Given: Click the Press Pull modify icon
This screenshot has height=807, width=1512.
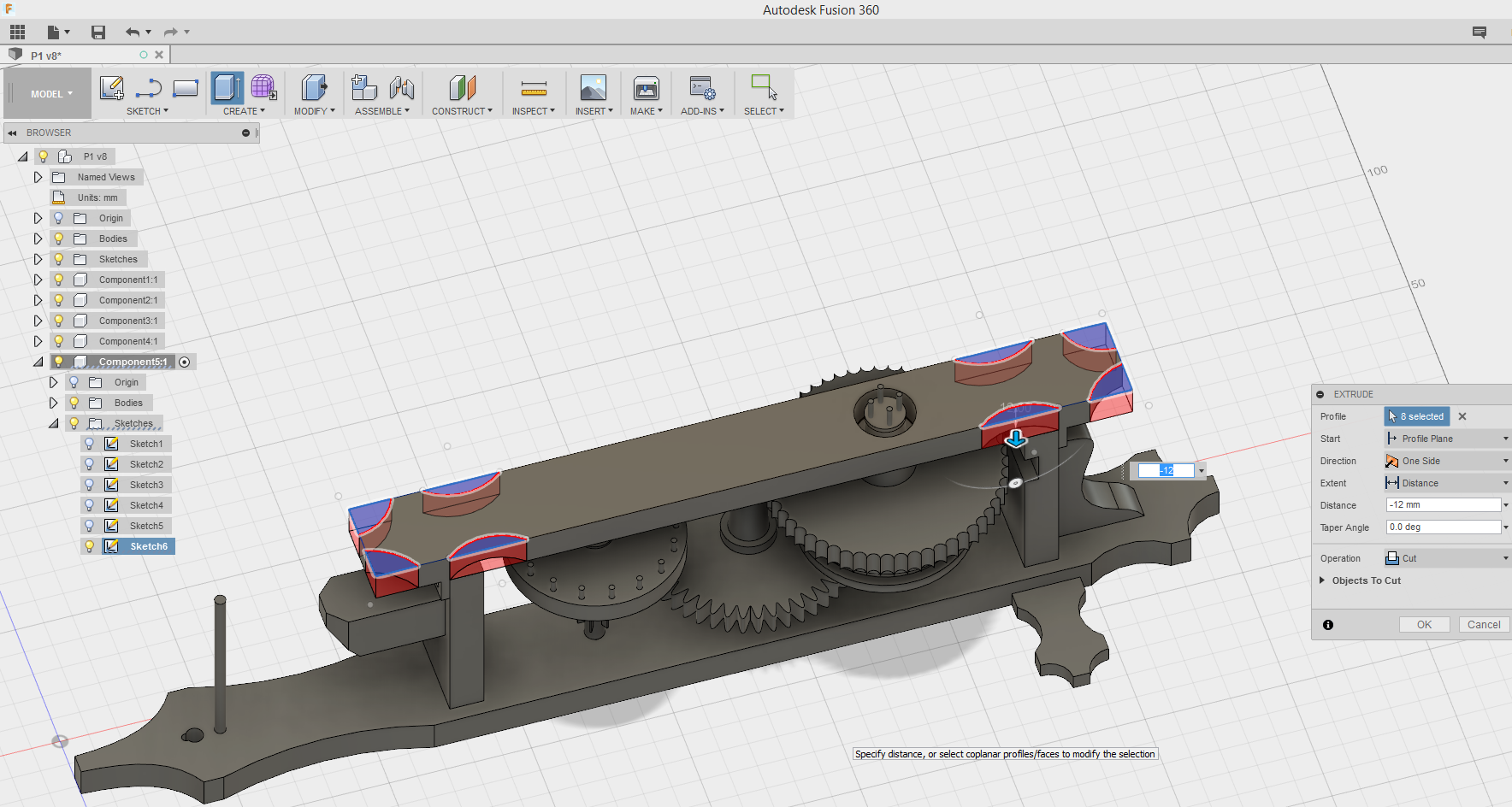Looking at the screenshot, I should click(x=314, y=87).
